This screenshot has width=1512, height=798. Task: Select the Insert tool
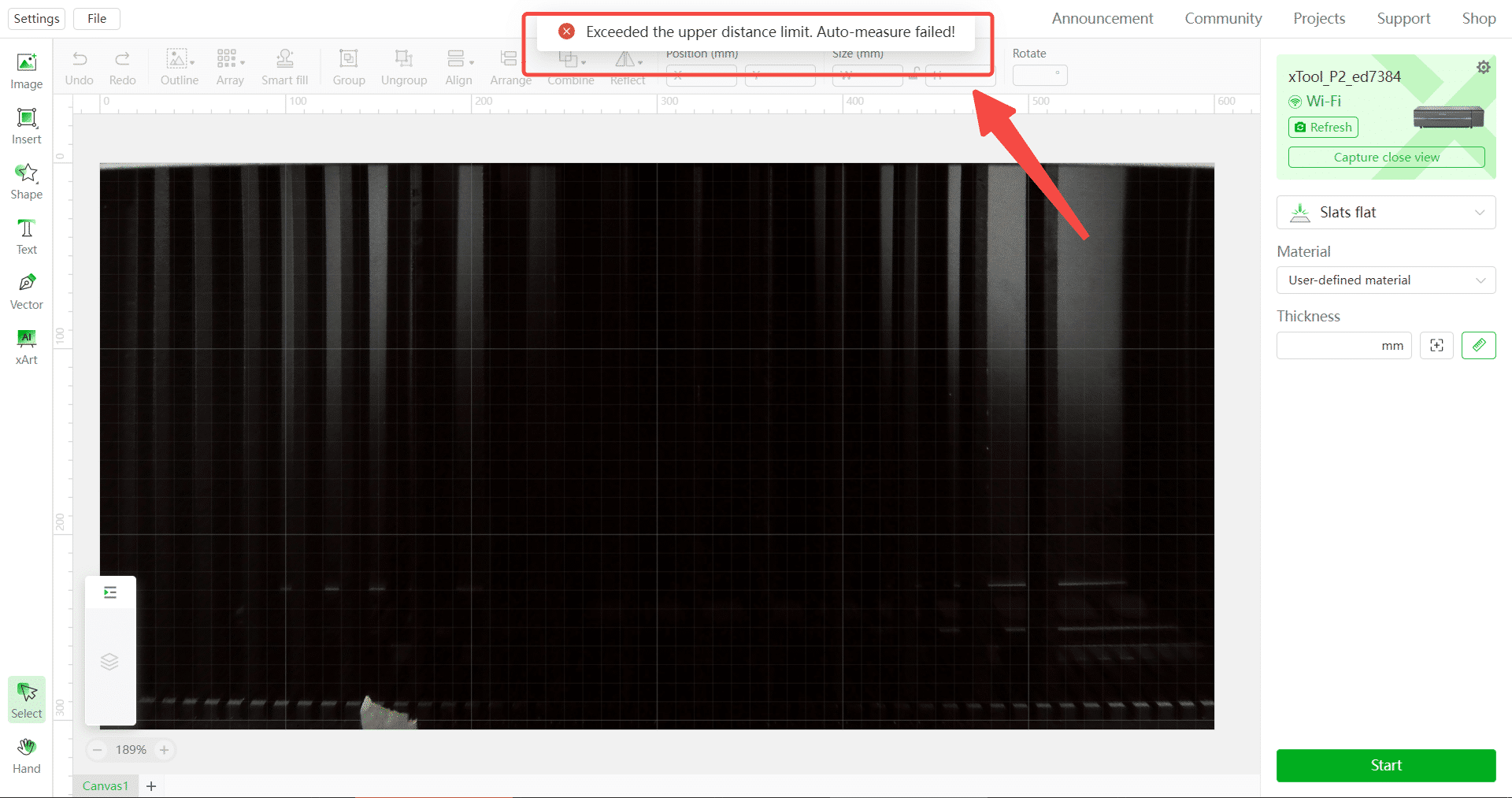pos(27,126)
